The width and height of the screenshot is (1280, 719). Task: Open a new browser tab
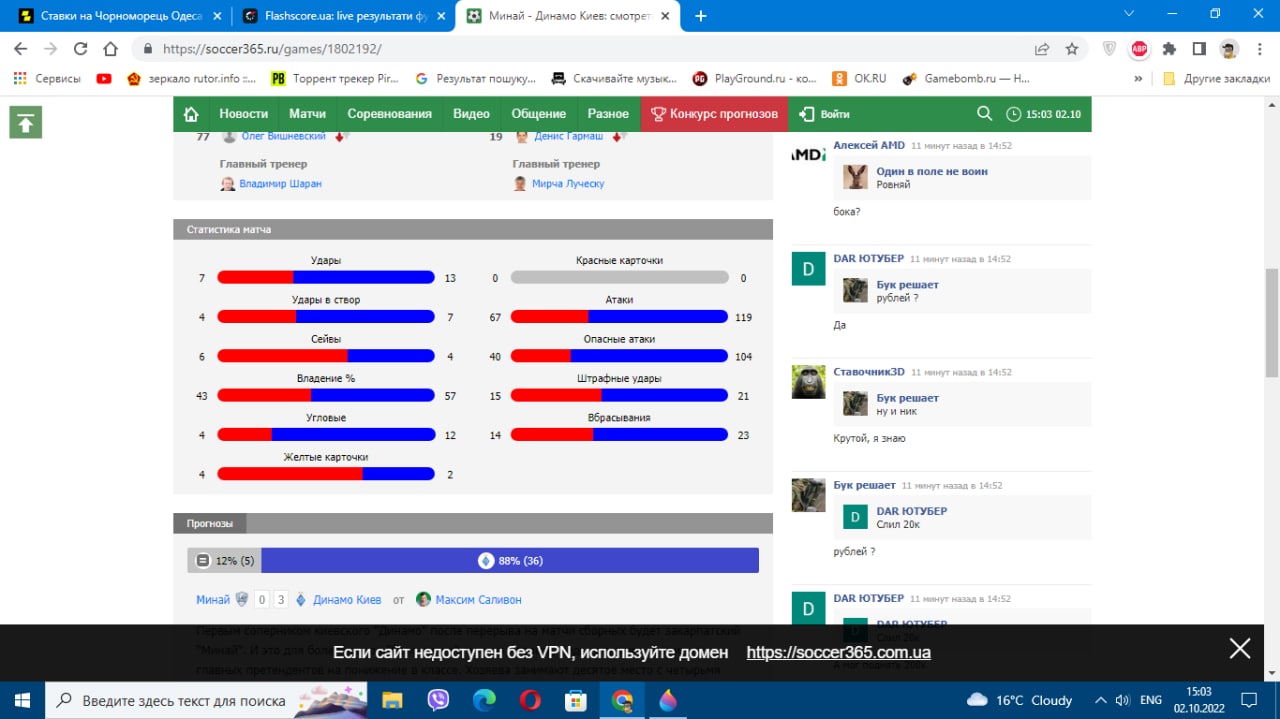701,15
